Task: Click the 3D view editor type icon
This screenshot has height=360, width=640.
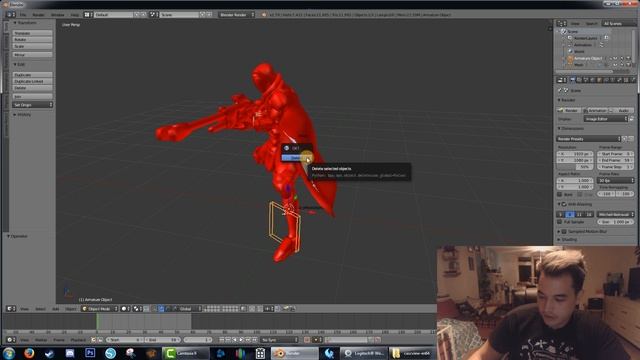Action: click(x=11, y=309)
